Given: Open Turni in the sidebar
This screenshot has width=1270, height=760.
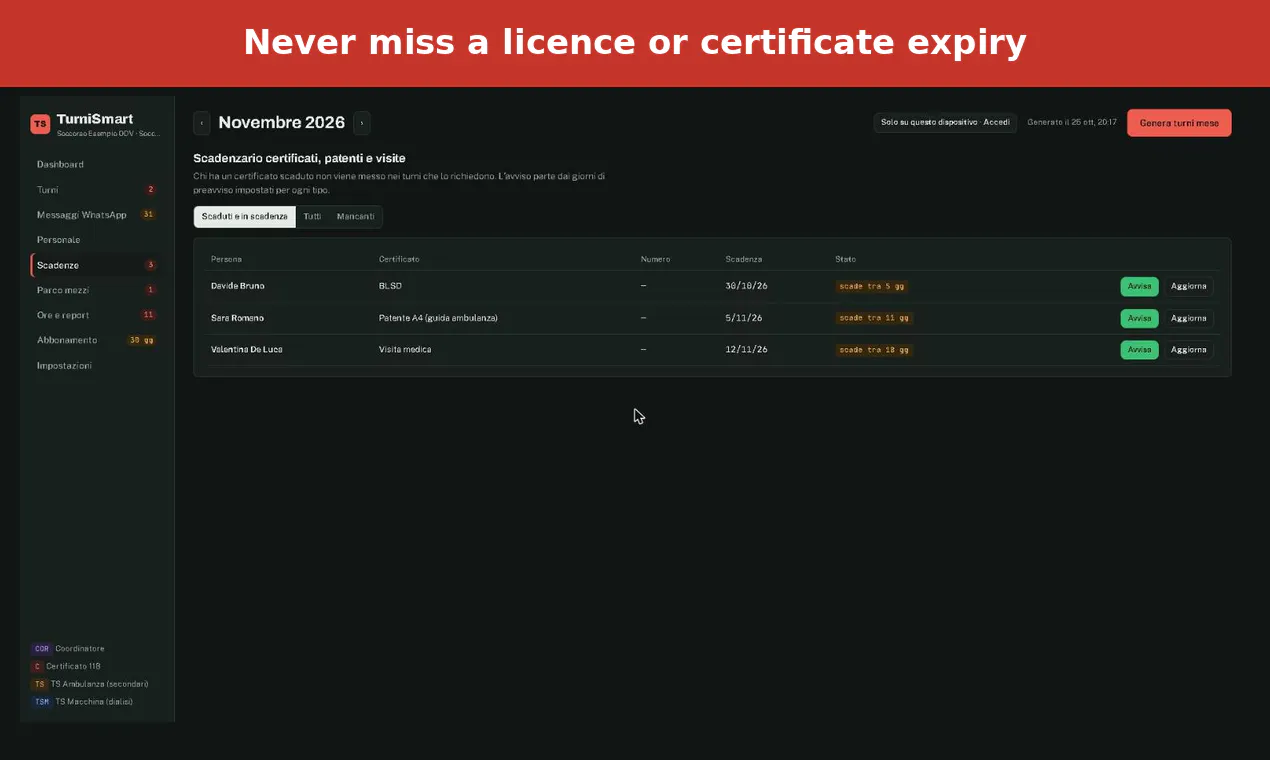Looking at the screenshot, I should point(95,189).
